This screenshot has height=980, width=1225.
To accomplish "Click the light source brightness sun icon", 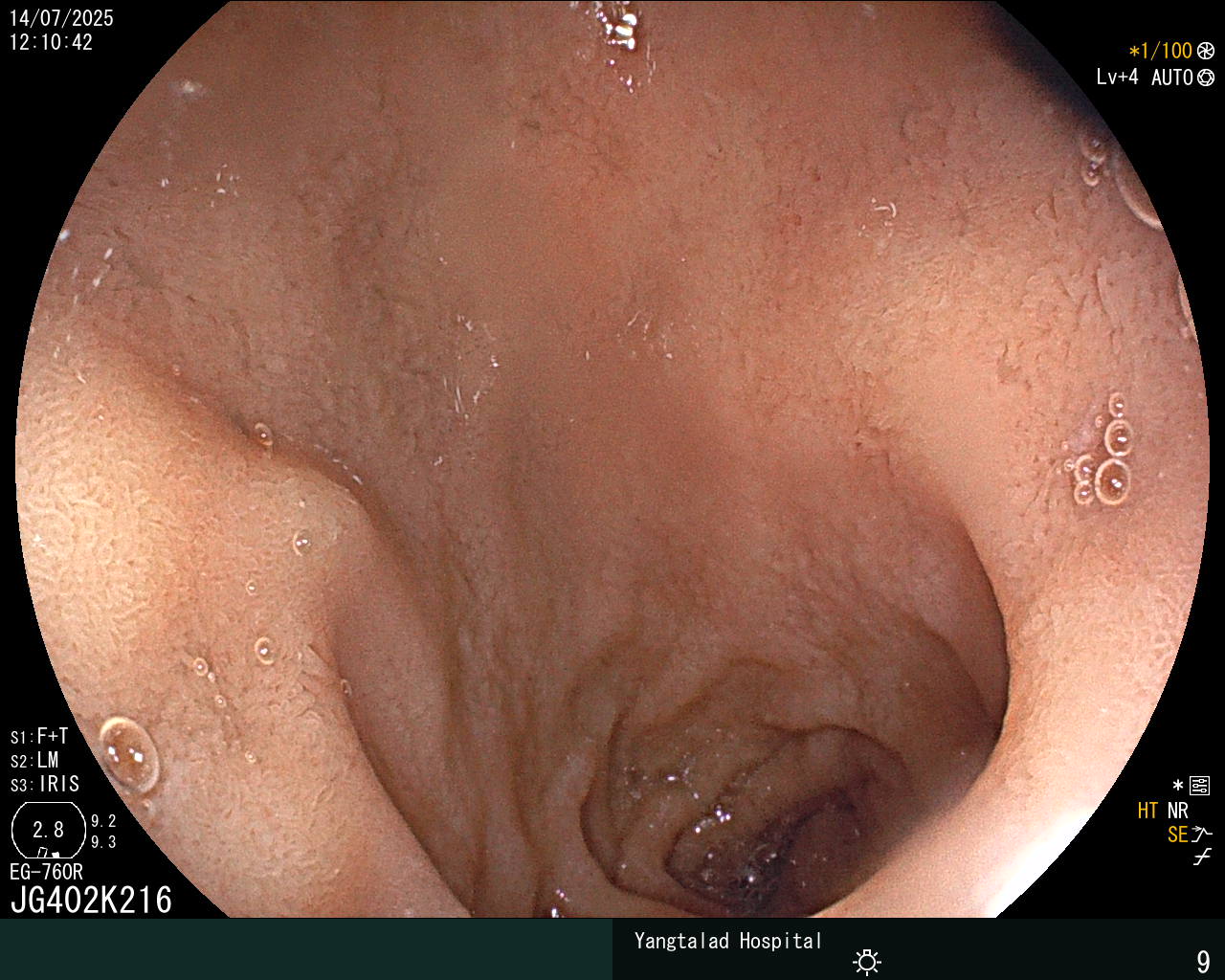I will (x=868, y=961).
